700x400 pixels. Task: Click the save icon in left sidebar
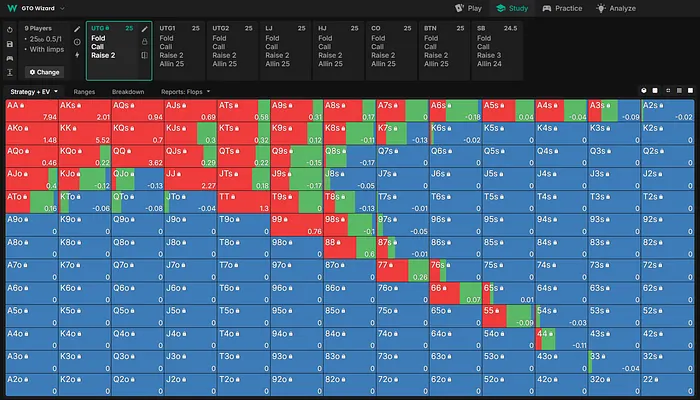click(x=10, y=43)
